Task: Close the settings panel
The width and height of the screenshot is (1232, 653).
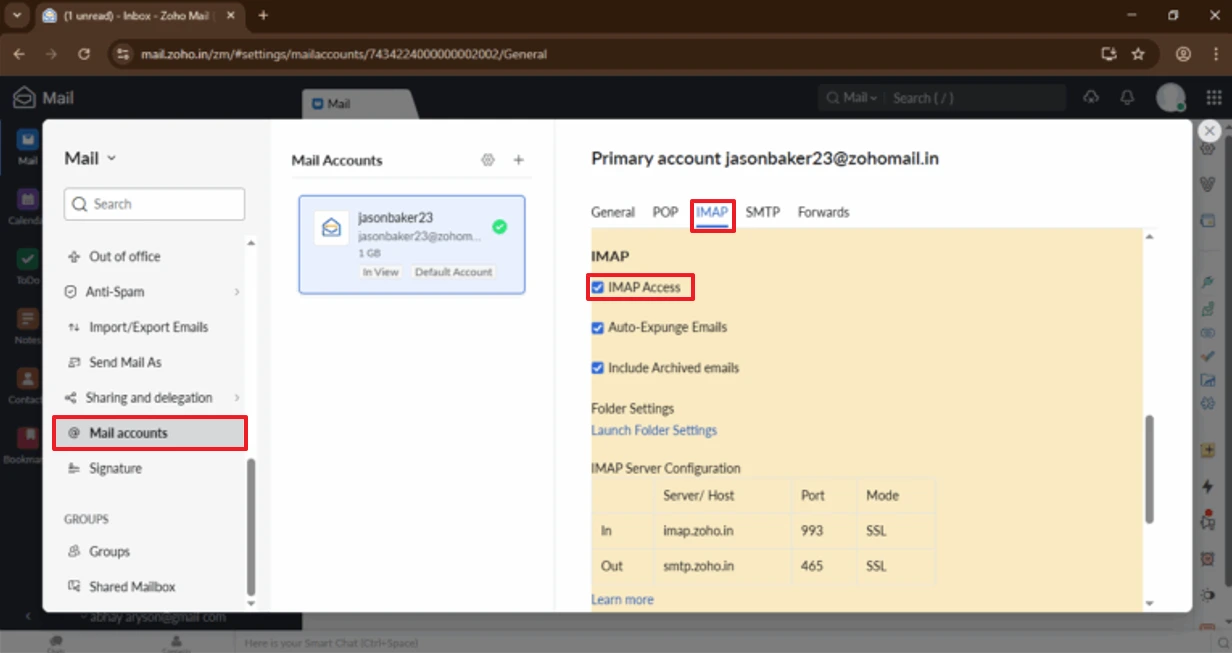Action: [x=1209, y=131]
